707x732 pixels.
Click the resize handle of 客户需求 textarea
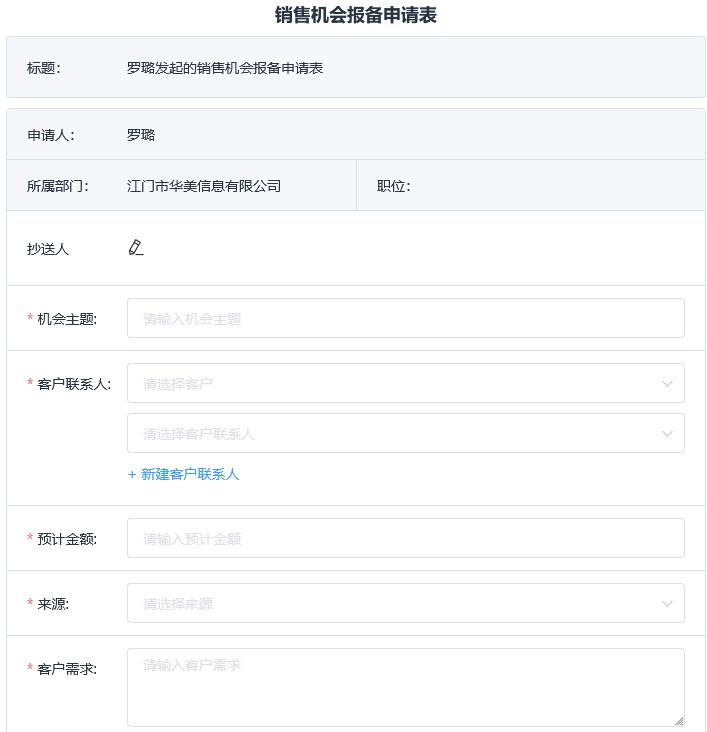(678, 720)
